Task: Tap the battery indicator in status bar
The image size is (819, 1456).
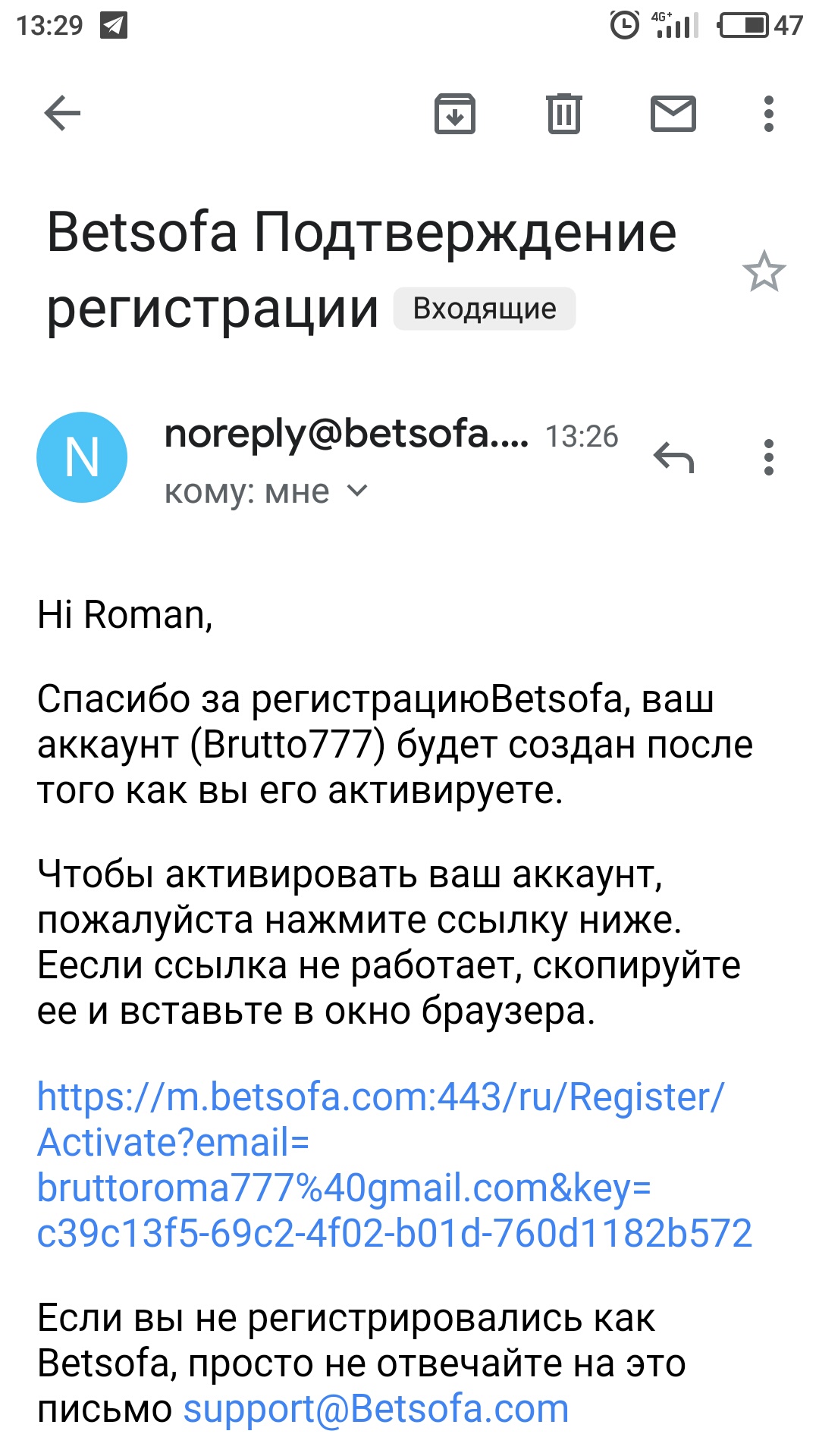Action: click(744, 26)
